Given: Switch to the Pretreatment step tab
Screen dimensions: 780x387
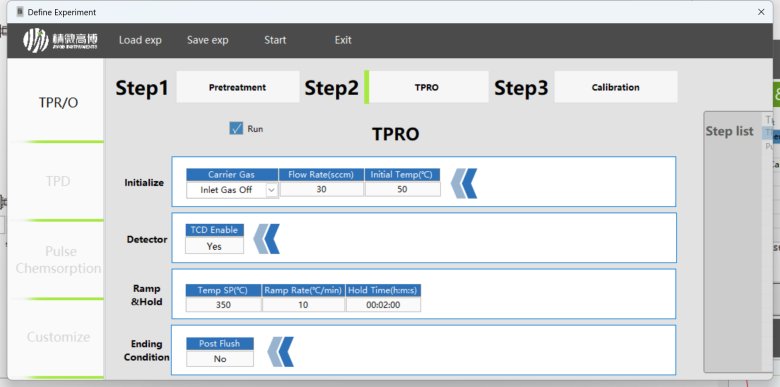Looking at the screenshot, I should (x=238, y=87).
